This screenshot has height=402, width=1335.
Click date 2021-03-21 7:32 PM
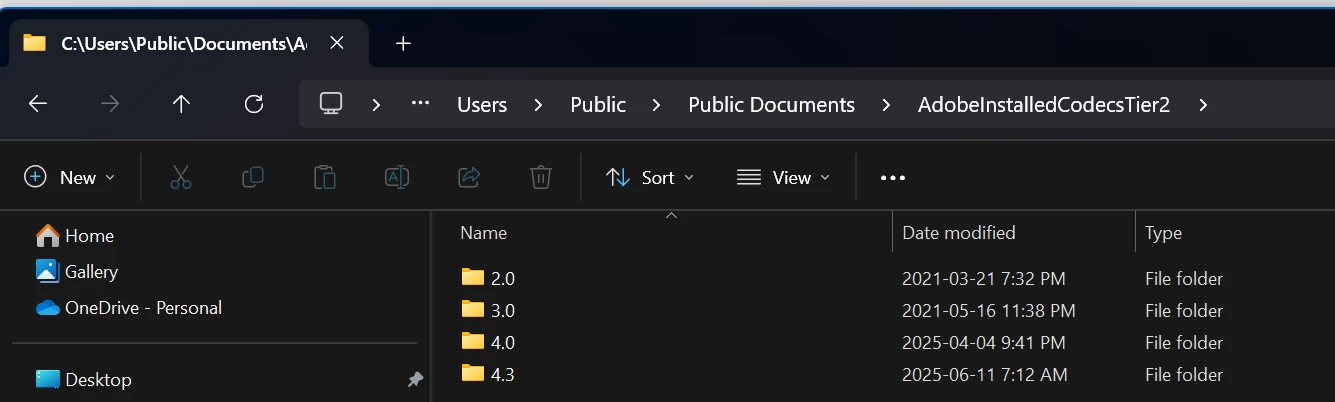[x=983, y=279]
